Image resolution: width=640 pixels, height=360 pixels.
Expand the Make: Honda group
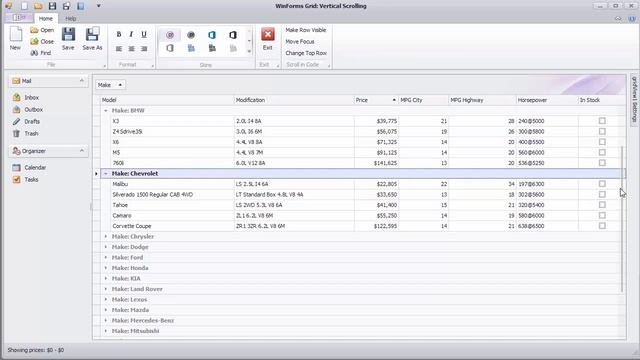coord(106,268)
